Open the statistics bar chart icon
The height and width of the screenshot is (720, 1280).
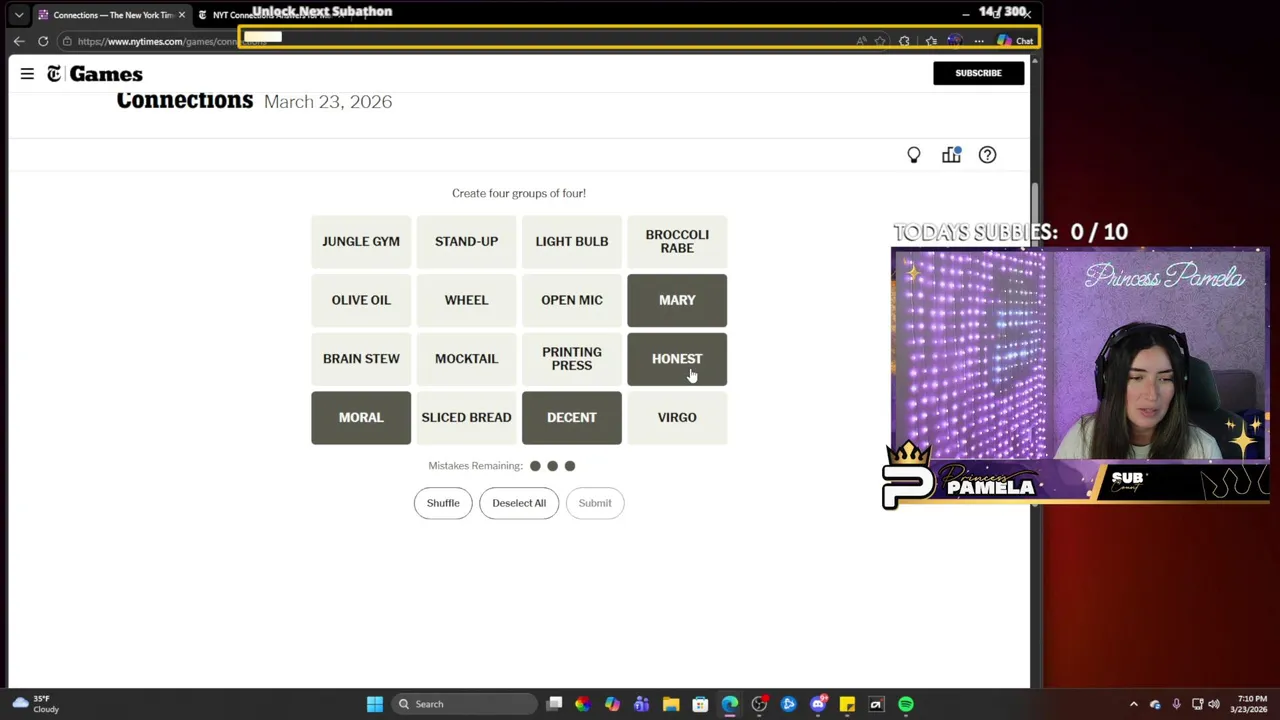(951, 155)
